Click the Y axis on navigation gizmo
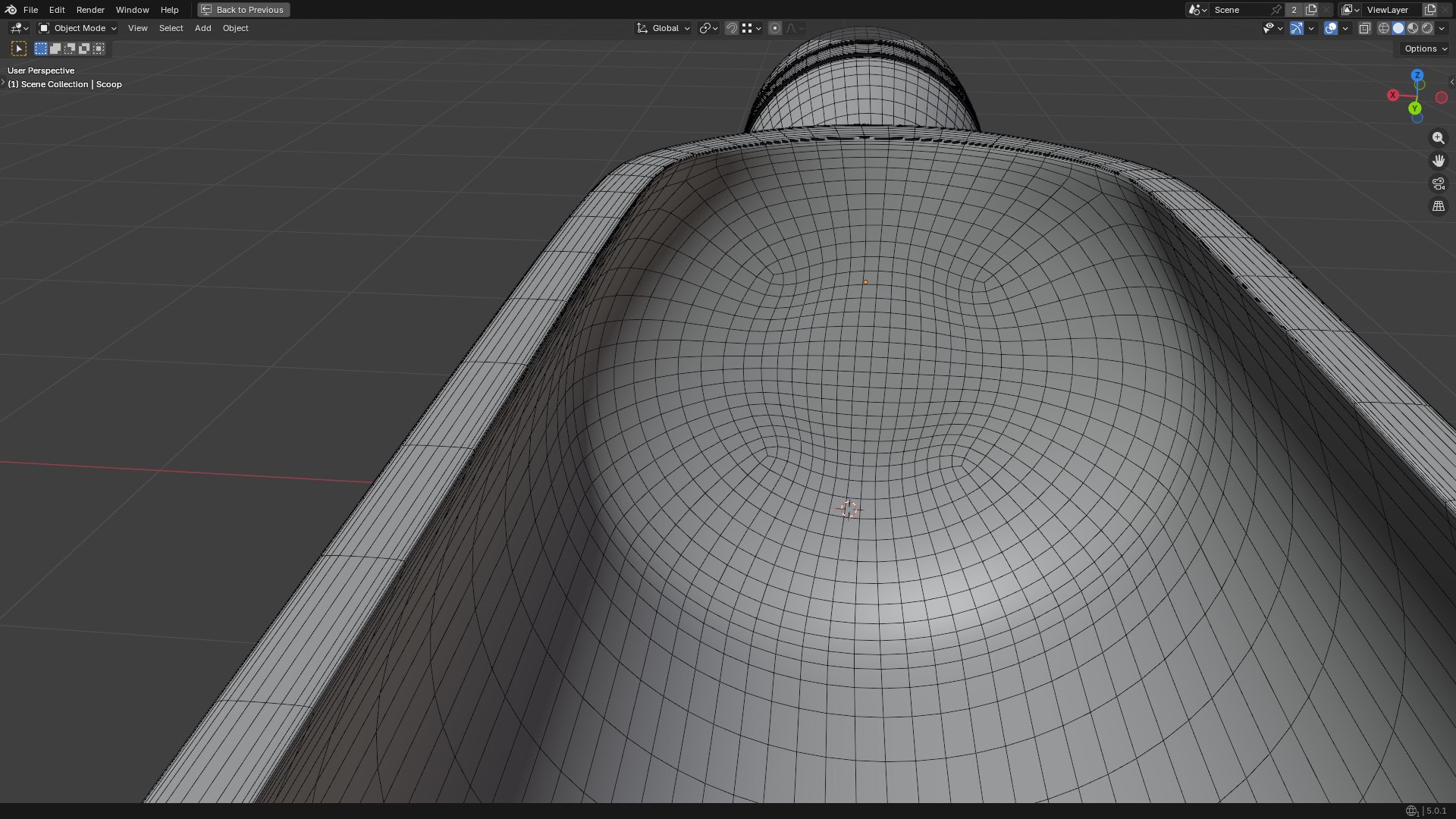The width and height of the screenshot is (1456, 819). pos(1415,108)
